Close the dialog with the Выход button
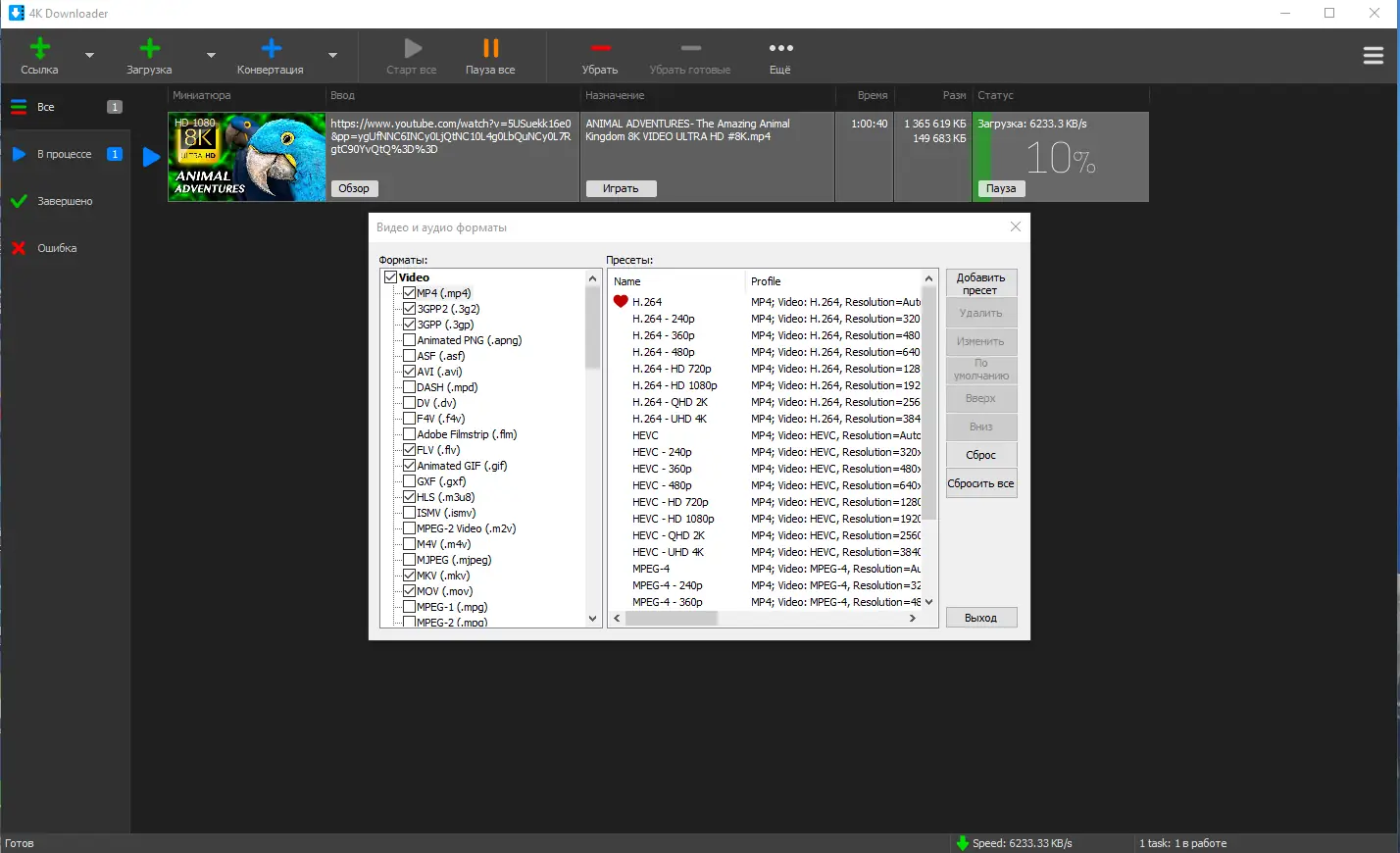The height and width of the screenshot is (853, 1400). (x=980, y=617)
